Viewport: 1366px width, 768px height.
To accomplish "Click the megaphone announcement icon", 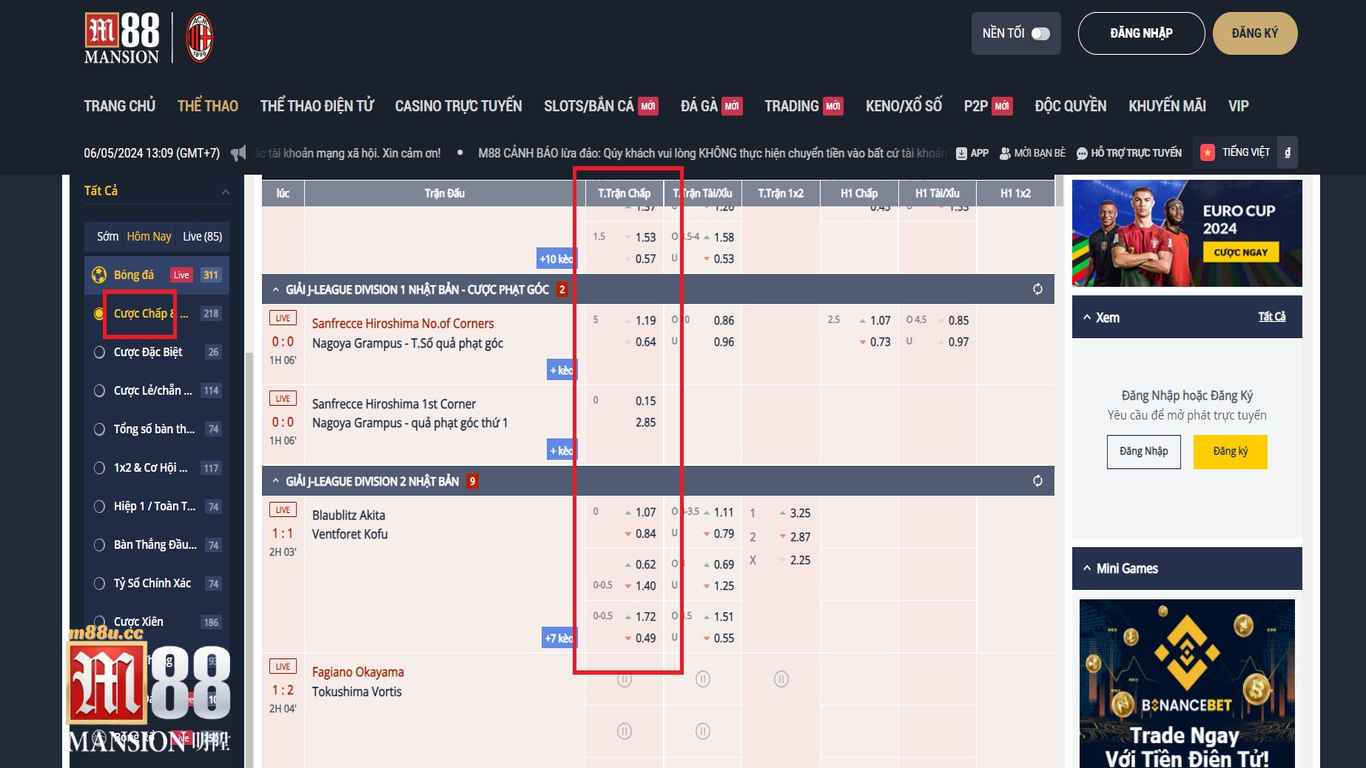I will pos(238,153).
